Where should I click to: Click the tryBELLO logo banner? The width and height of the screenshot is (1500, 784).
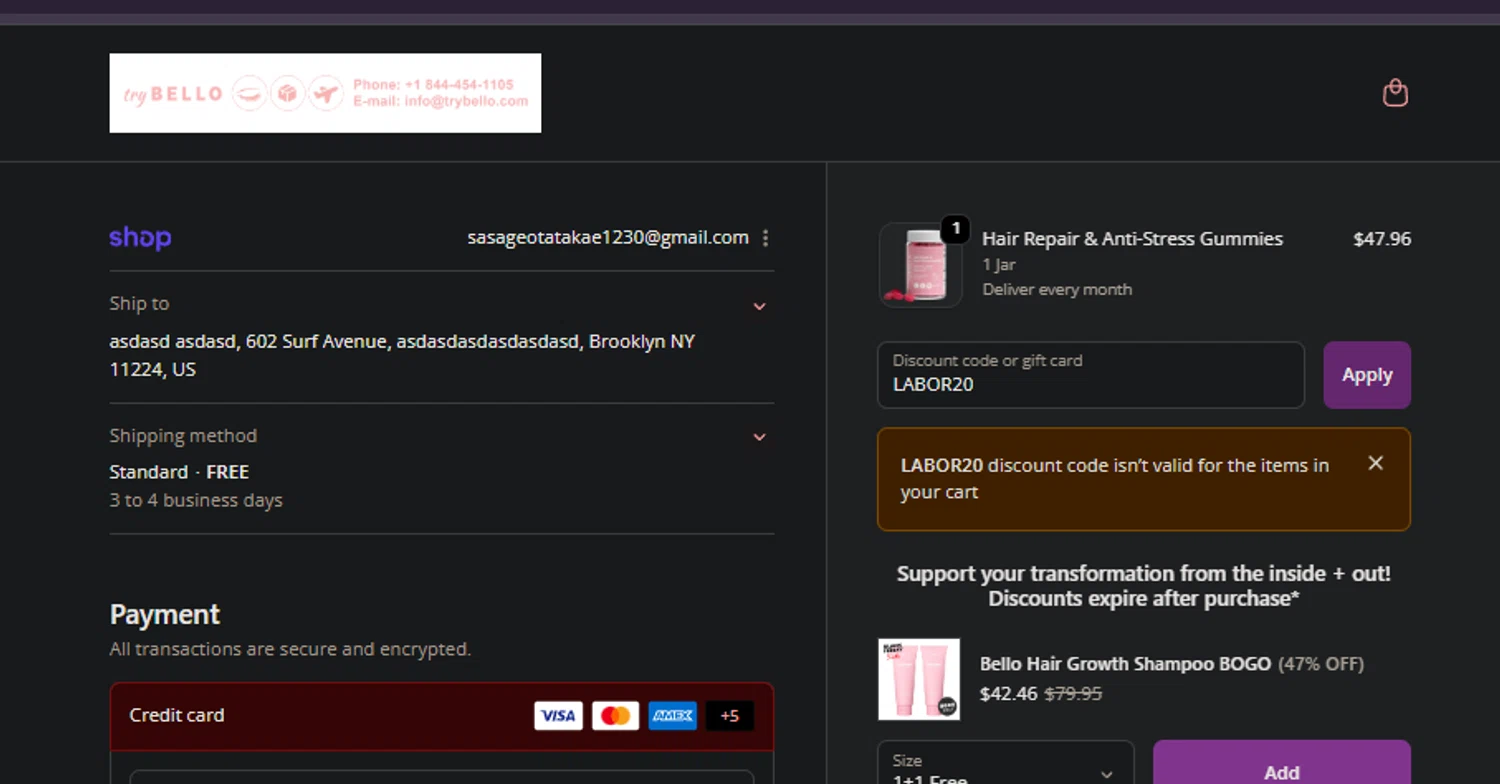325,93
